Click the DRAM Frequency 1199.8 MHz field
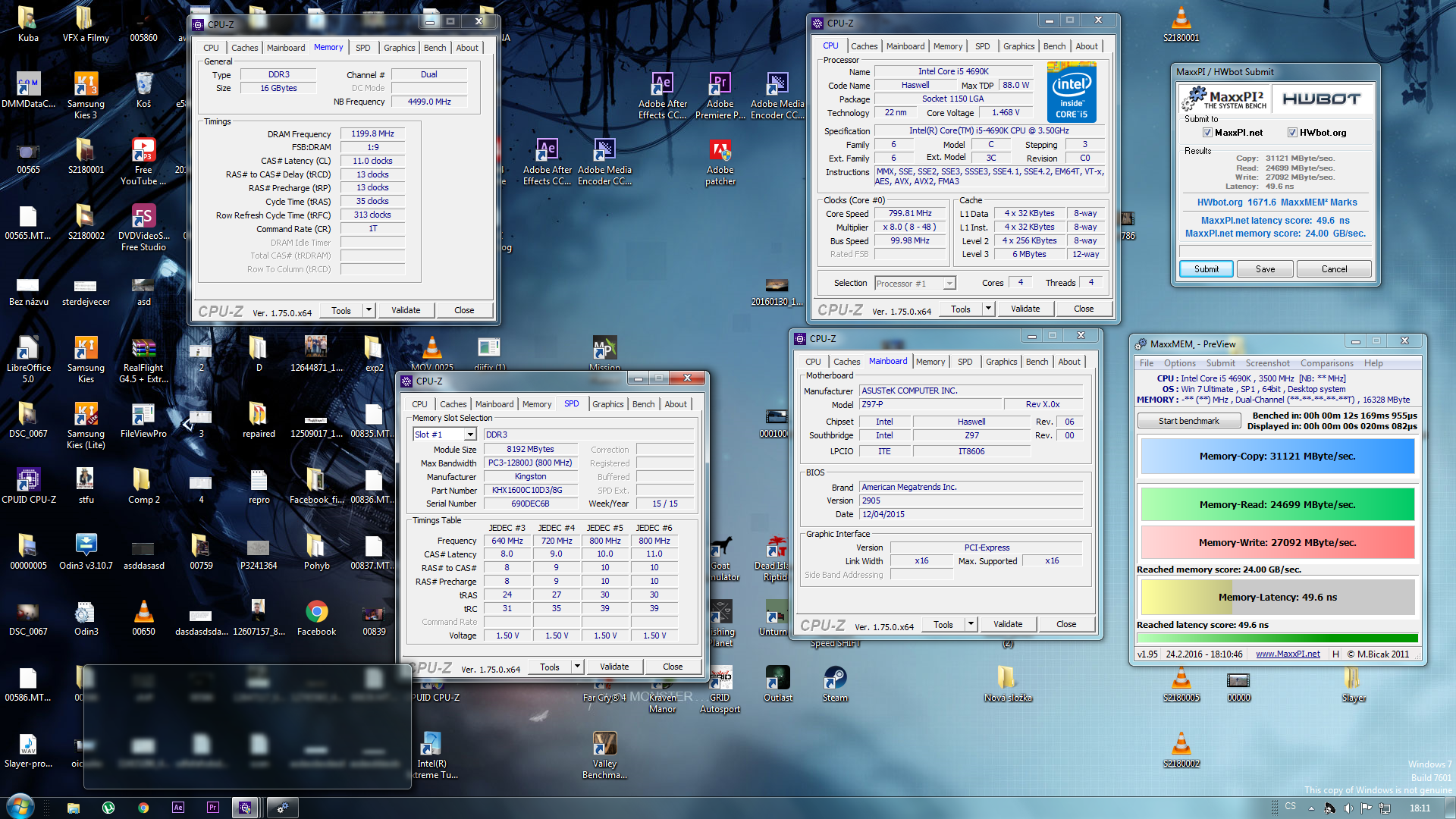Image resolution: width=1456 pixels, height=819 pixels. click(372, 133)
